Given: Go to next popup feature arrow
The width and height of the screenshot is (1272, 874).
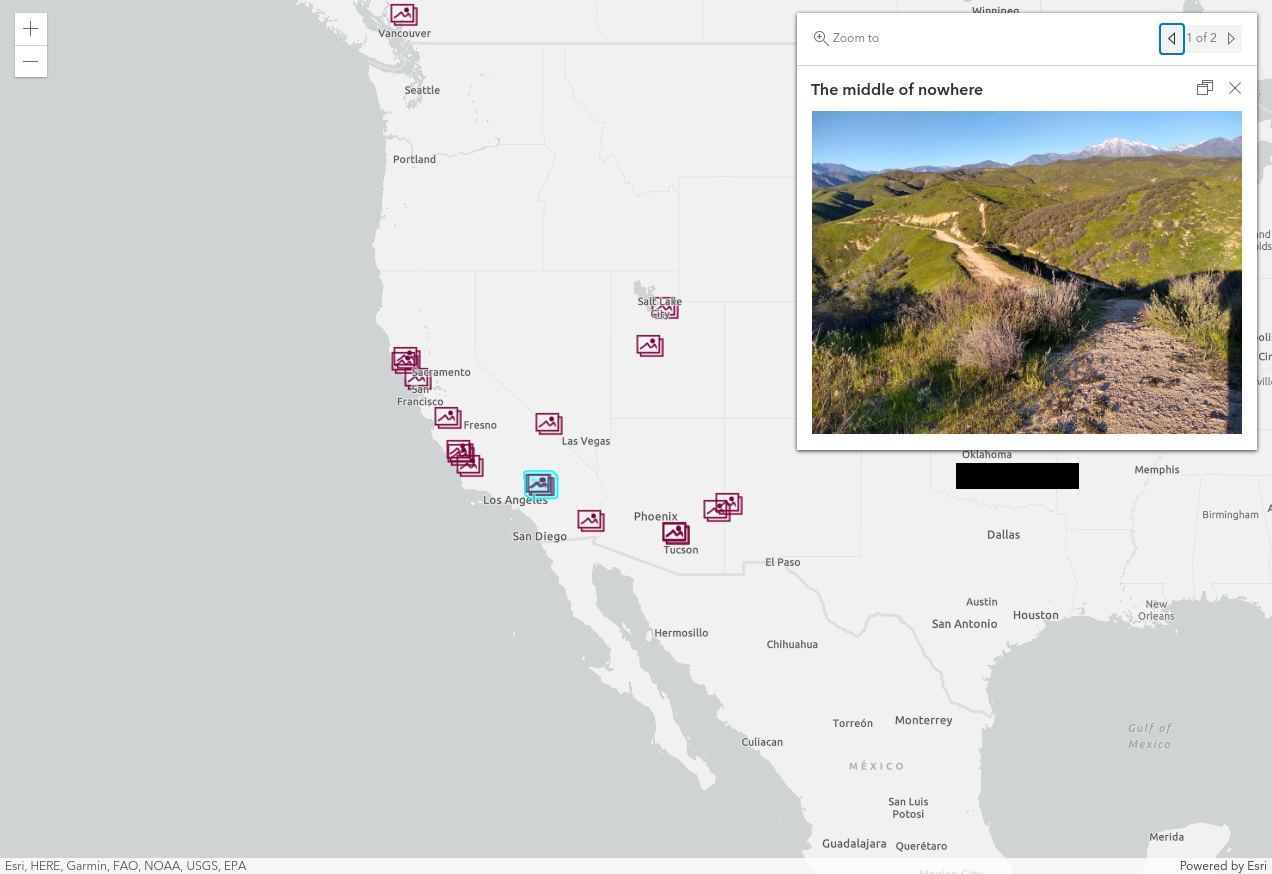Looking at the screenshot, I should 1231,39.
